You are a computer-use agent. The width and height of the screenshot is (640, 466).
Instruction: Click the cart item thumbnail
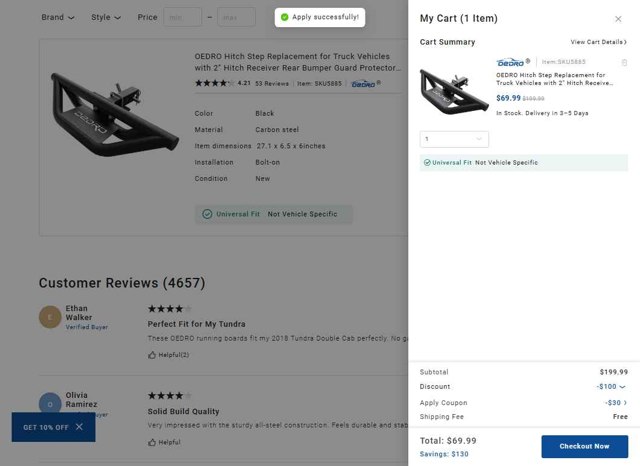(454, 91)
